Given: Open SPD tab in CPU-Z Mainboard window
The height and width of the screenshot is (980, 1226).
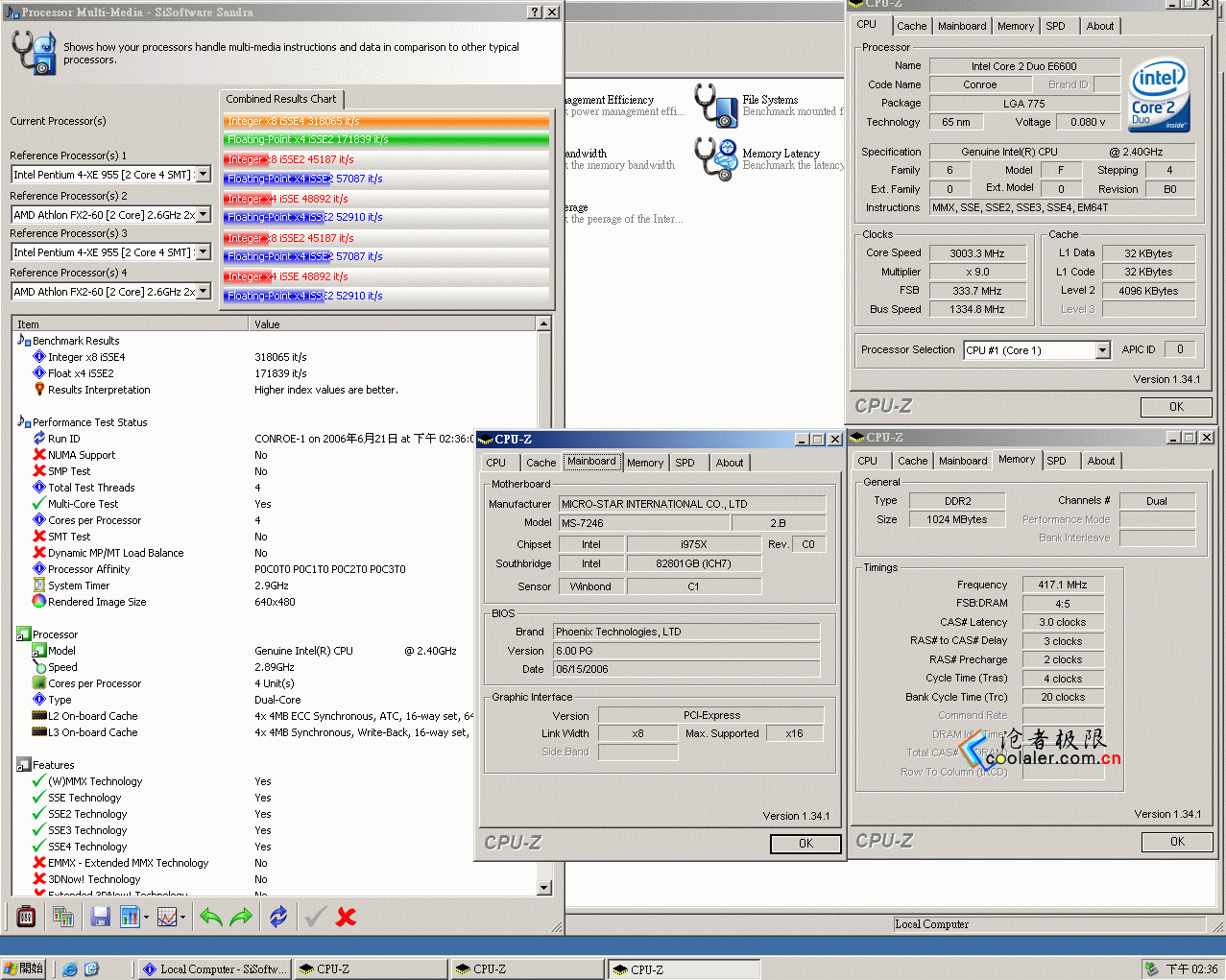Looking at the screenshot, I should tap(685, 463).
